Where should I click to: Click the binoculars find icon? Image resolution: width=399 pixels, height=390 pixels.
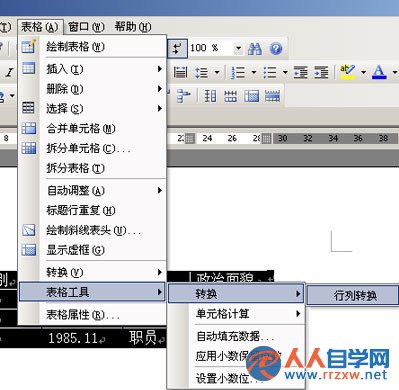(x=255, y=49)
